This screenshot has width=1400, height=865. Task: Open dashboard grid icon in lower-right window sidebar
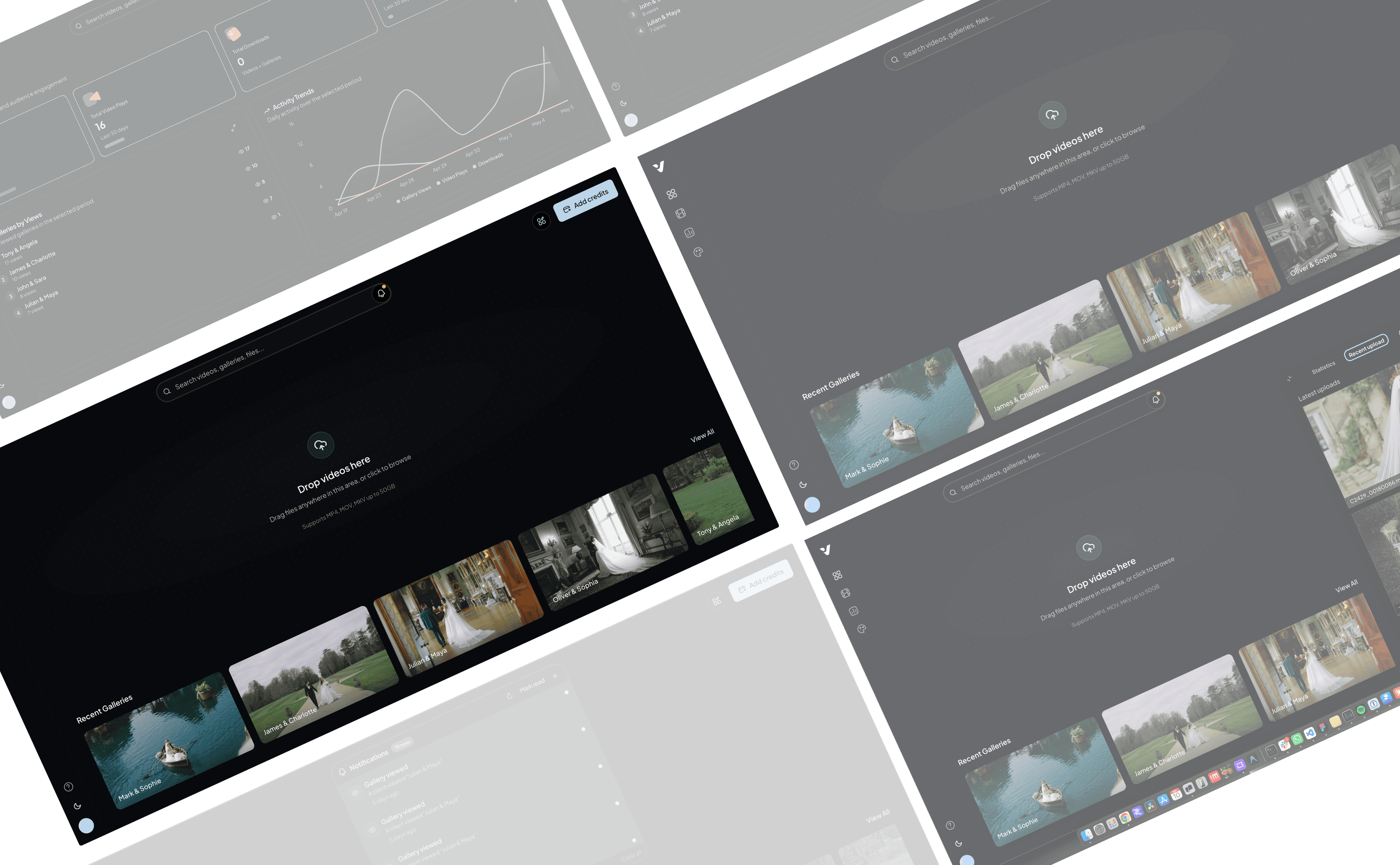[x=837, y=575]
